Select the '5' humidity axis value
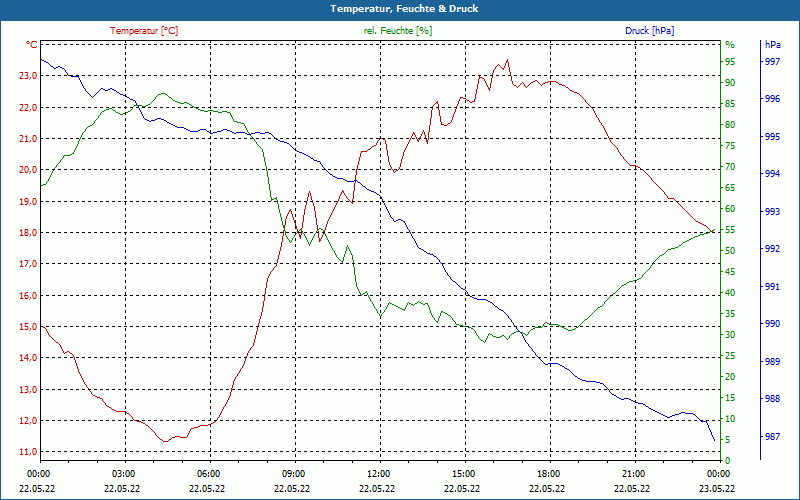This screenshot has width=800, height=500. pyautogui.click(x=728, y=440)
